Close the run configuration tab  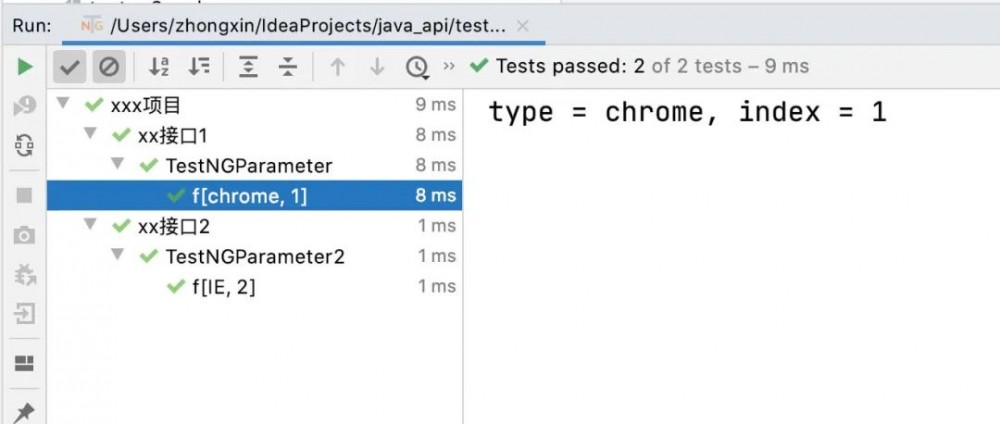[524, 25]
